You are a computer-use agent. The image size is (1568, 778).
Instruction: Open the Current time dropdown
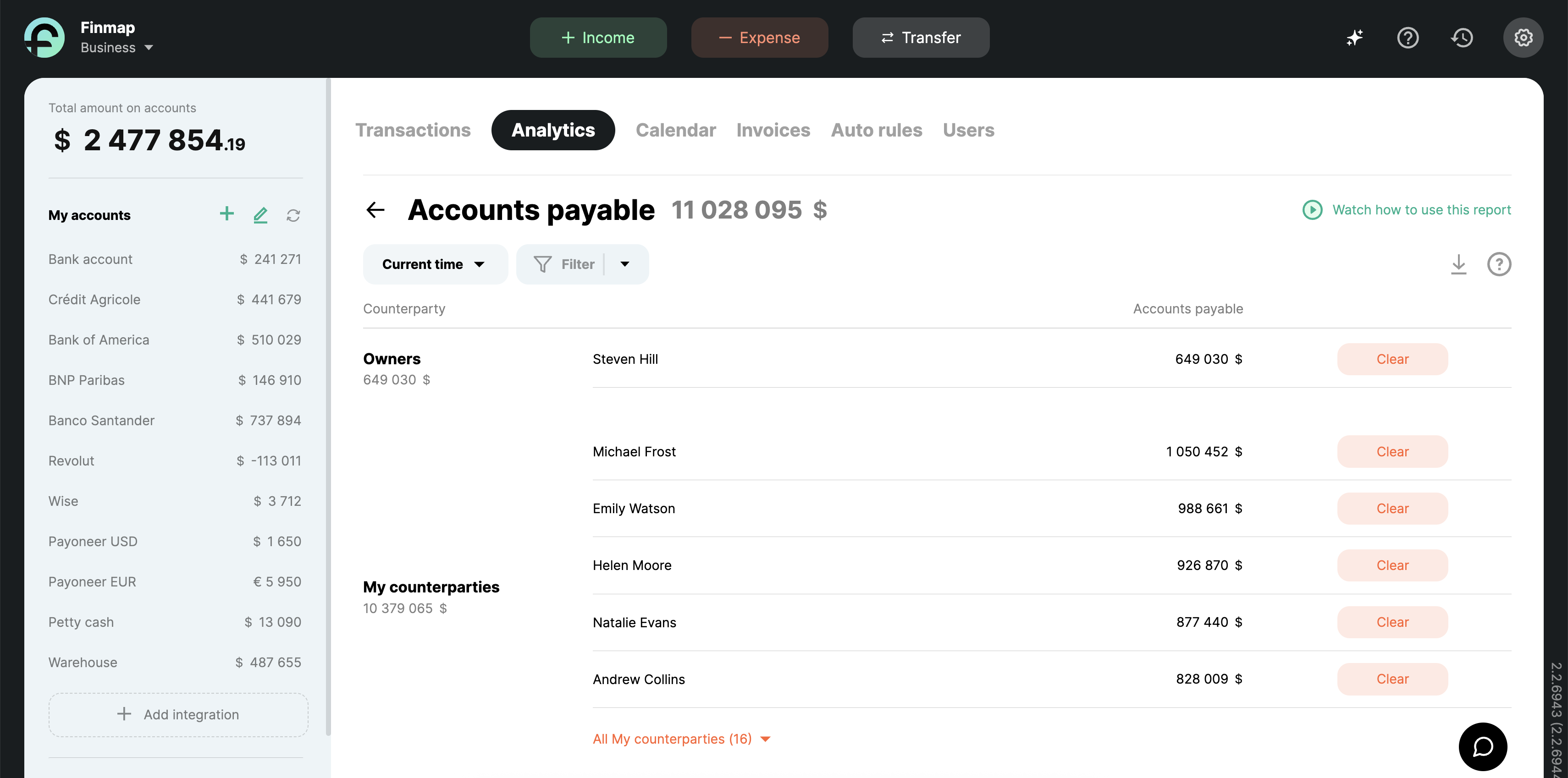coord(435,264)
